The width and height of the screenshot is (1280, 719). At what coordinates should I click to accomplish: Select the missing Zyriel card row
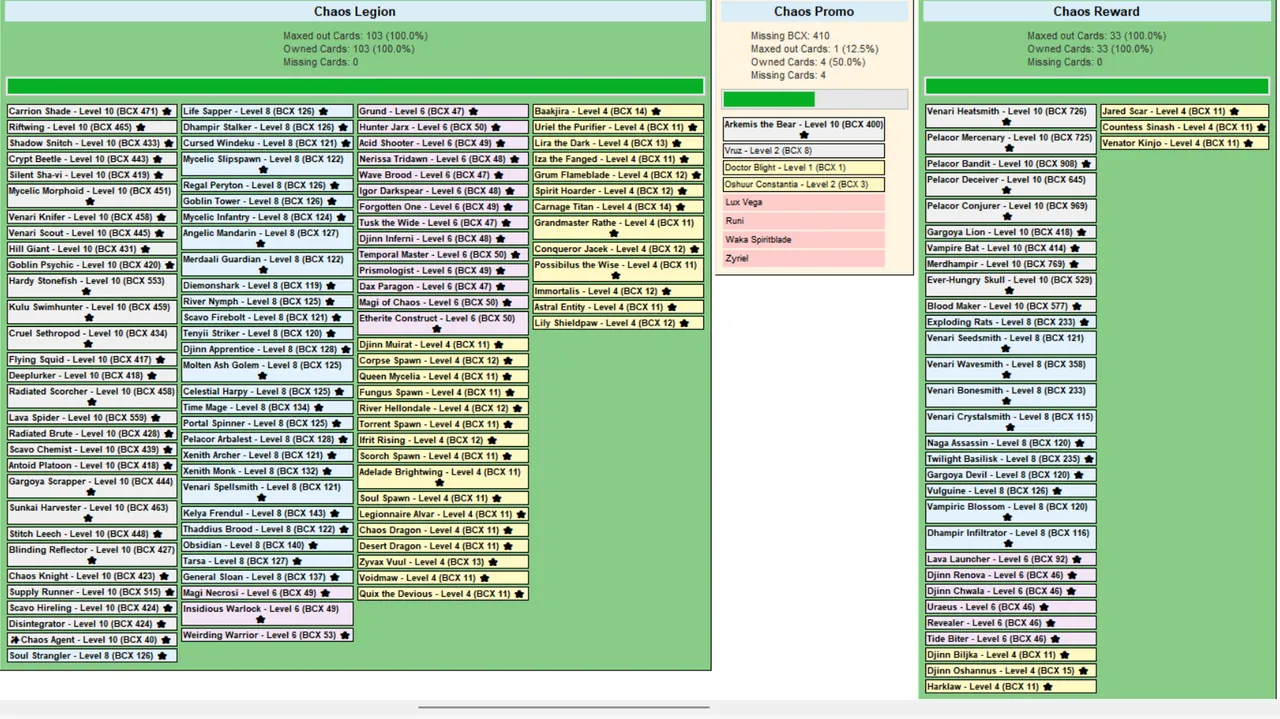804,259
